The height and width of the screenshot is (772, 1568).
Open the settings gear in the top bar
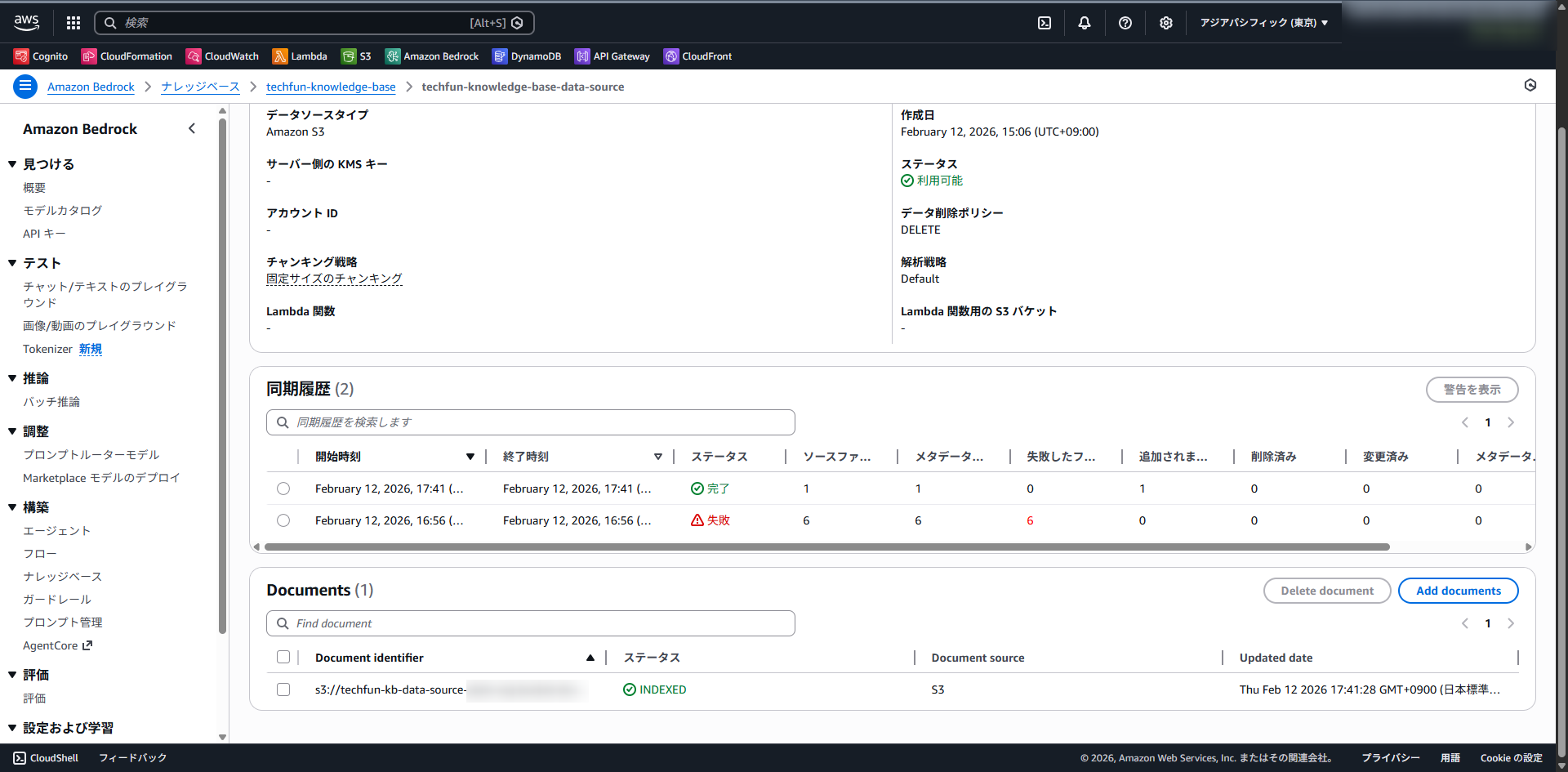point(1166,23)
